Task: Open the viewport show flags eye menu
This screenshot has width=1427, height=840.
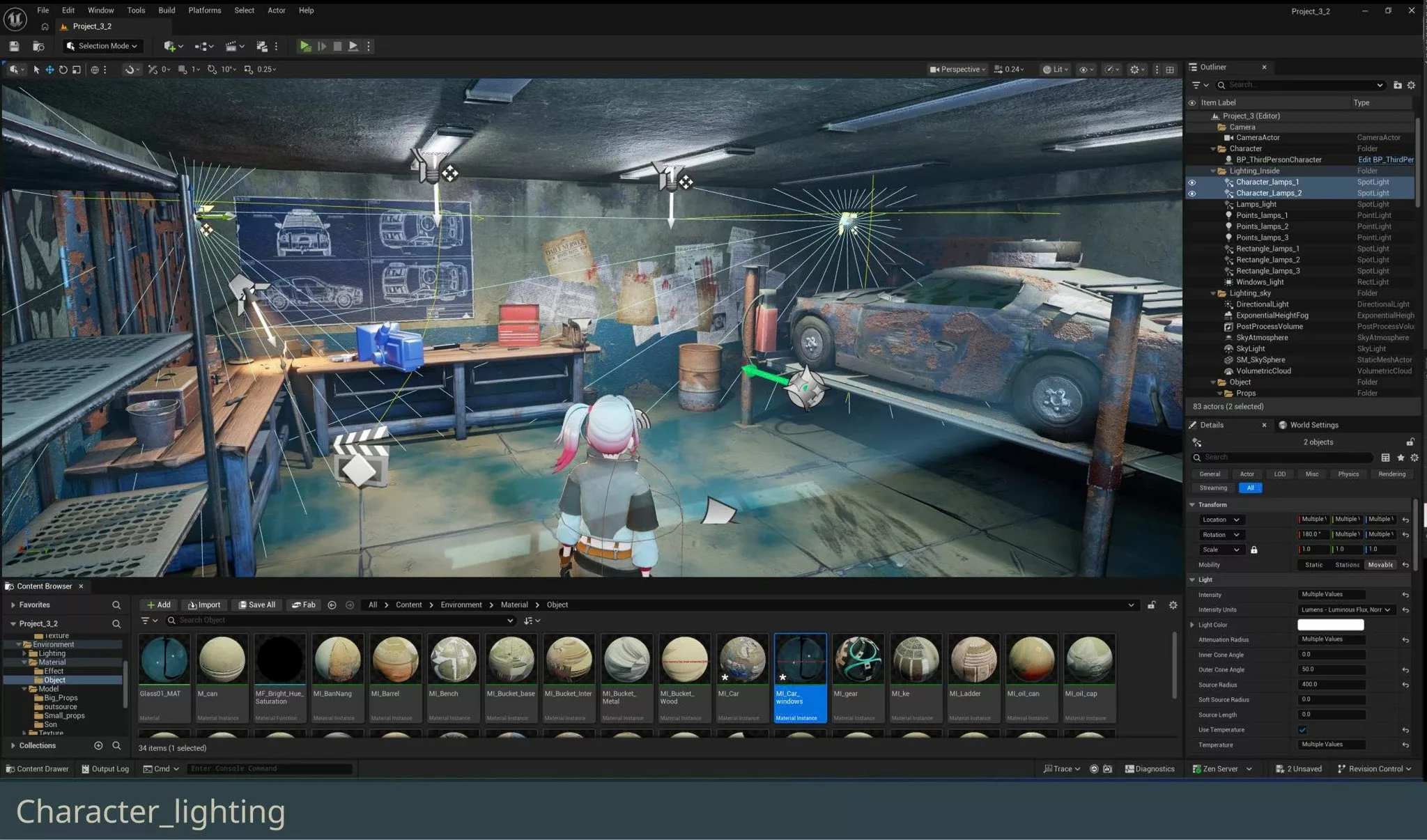Action: point(1083,70)
